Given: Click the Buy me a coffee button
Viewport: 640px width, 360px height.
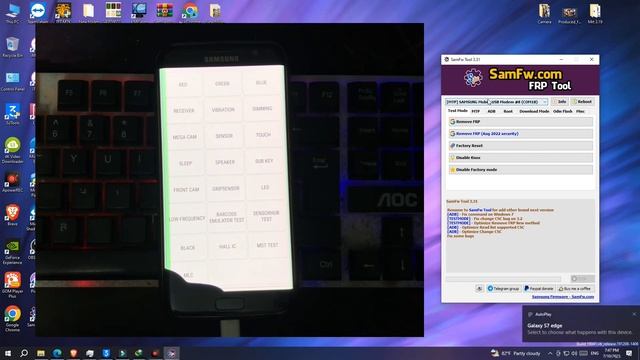Looking at the screenshot, I should pos(575,289).
